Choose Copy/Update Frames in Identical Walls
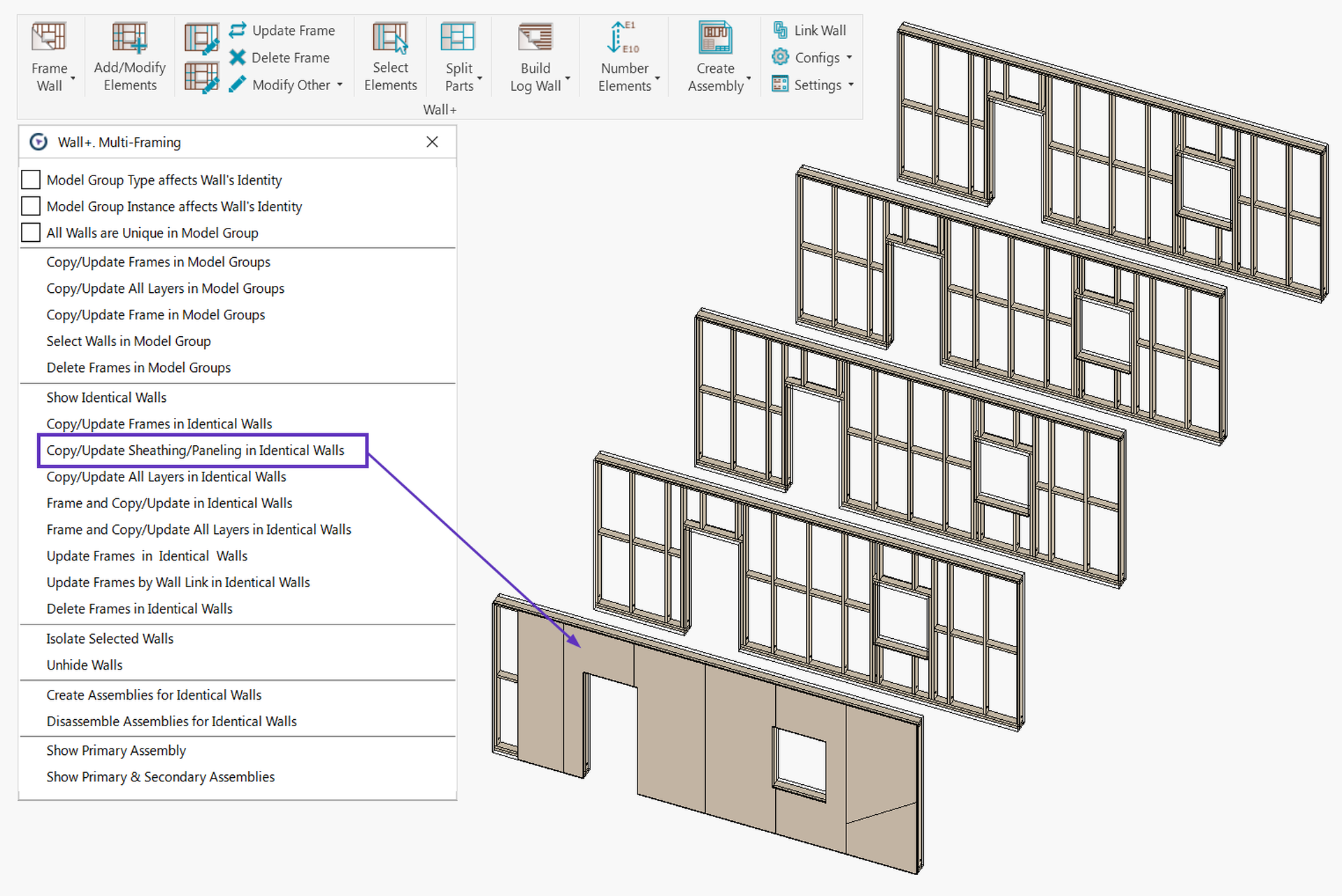 159,424
